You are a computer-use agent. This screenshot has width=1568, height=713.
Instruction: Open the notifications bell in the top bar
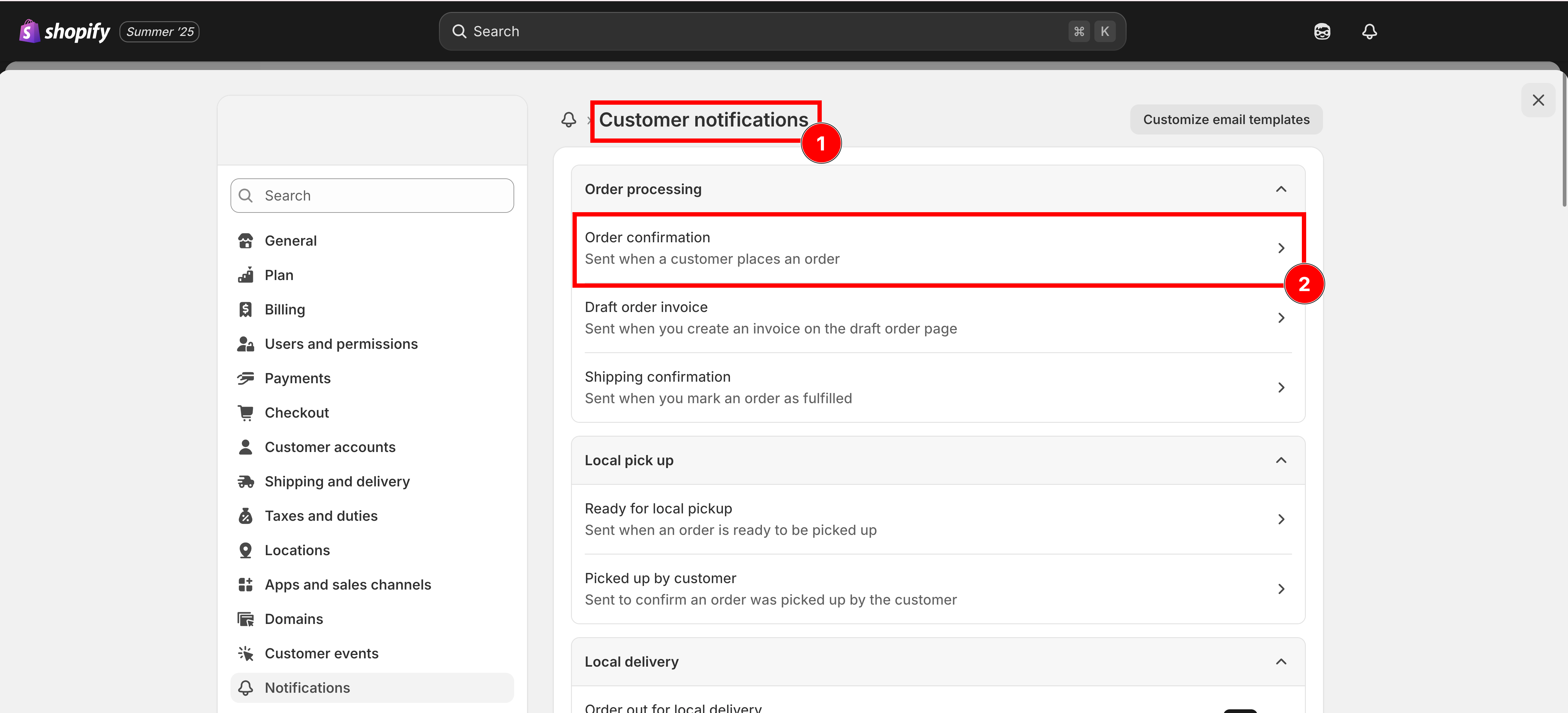click(1370, 31)
